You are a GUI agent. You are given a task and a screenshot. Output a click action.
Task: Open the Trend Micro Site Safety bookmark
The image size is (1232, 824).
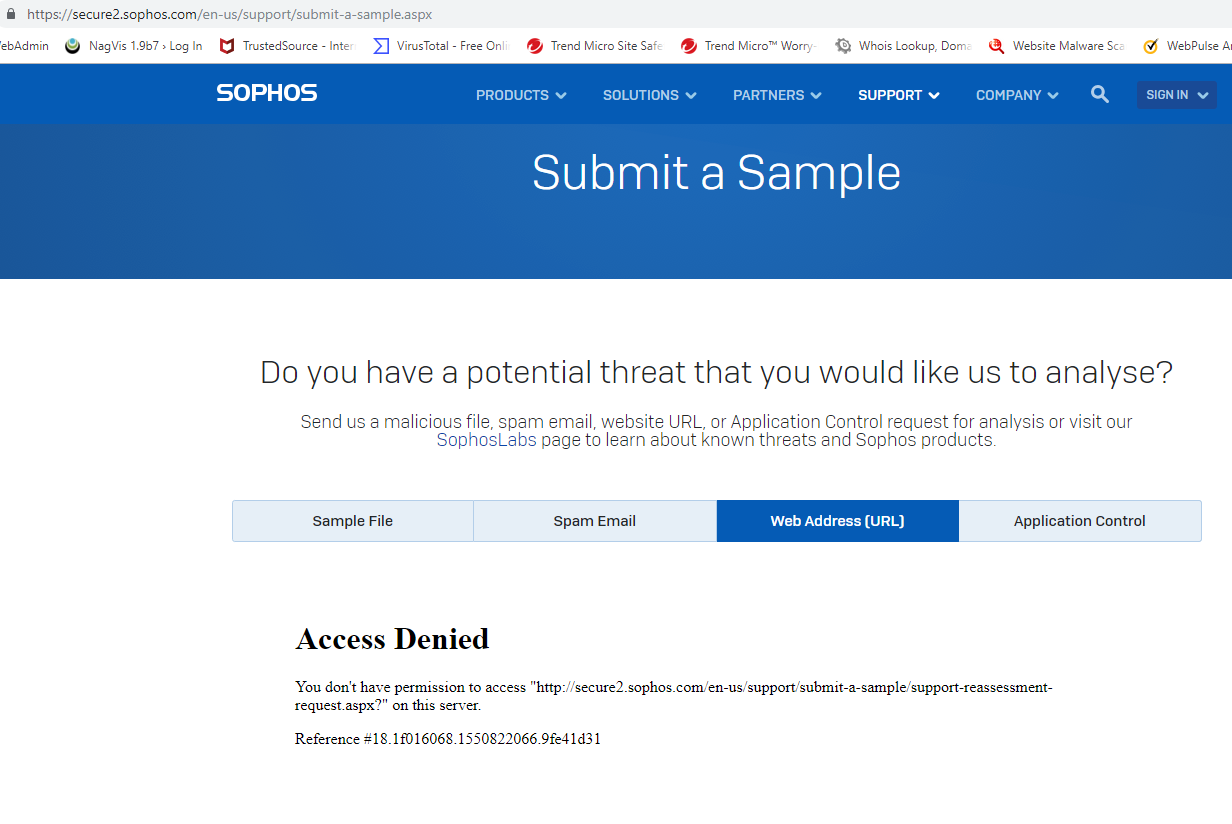tap(594, 46)
